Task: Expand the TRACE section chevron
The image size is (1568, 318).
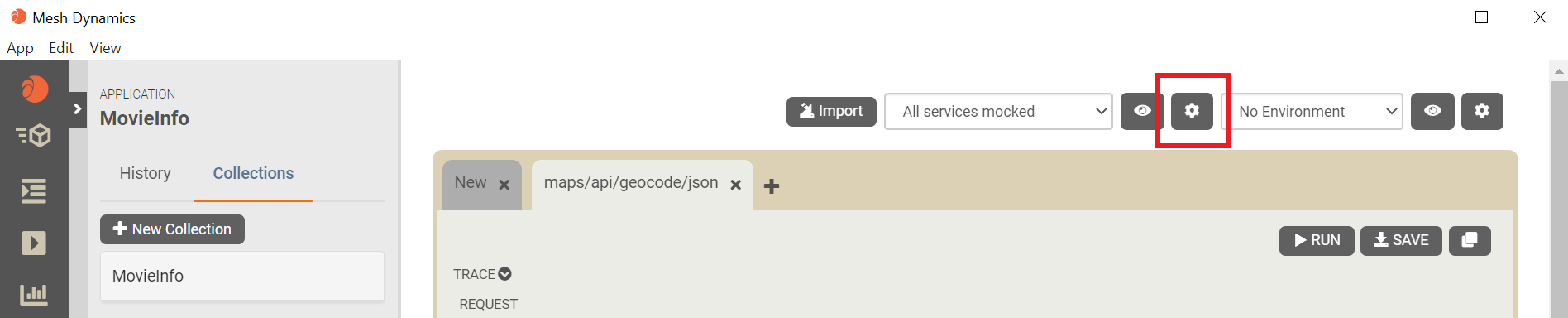Action: [504, 274]
